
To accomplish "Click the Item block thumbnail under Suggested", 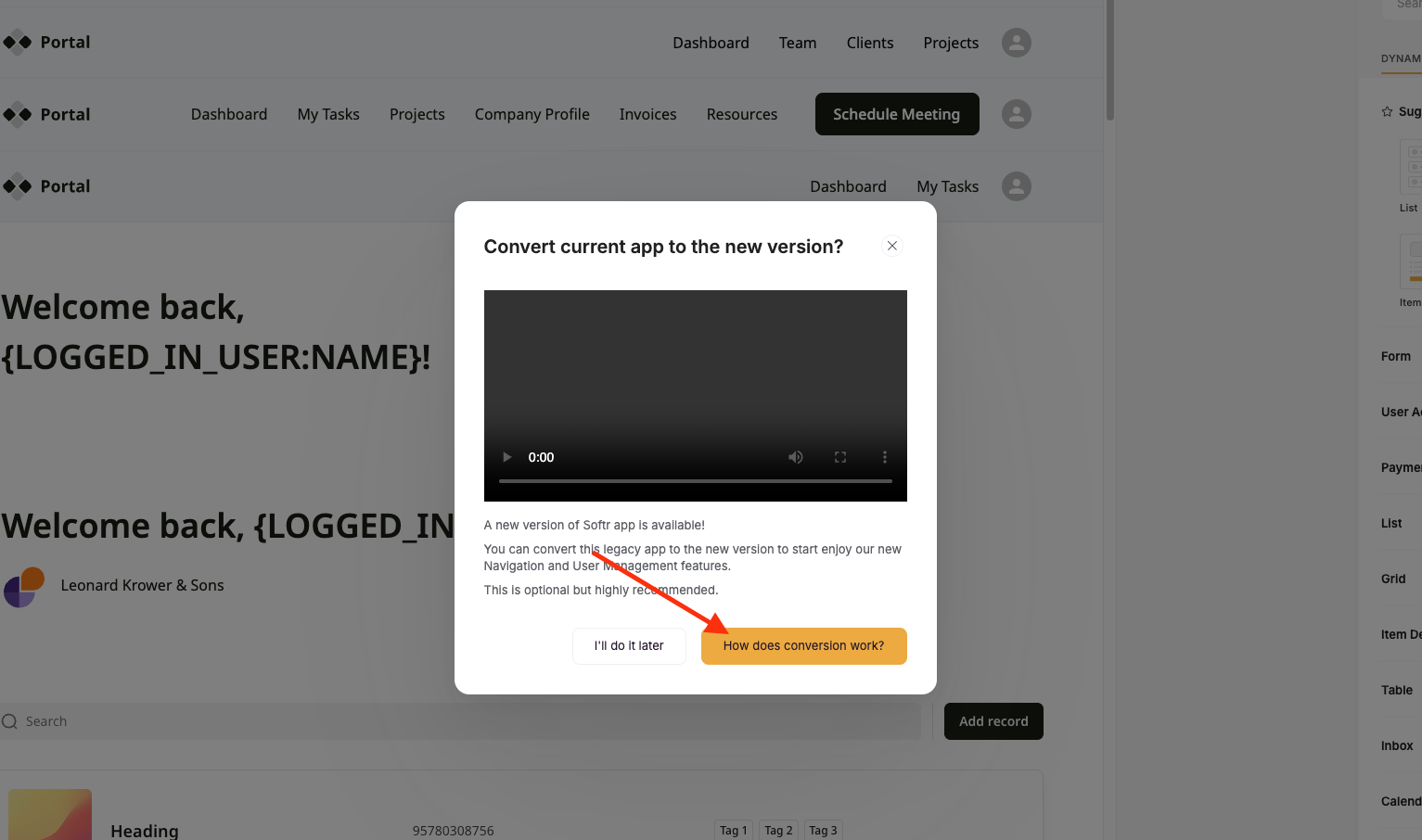I will 1412,261.
